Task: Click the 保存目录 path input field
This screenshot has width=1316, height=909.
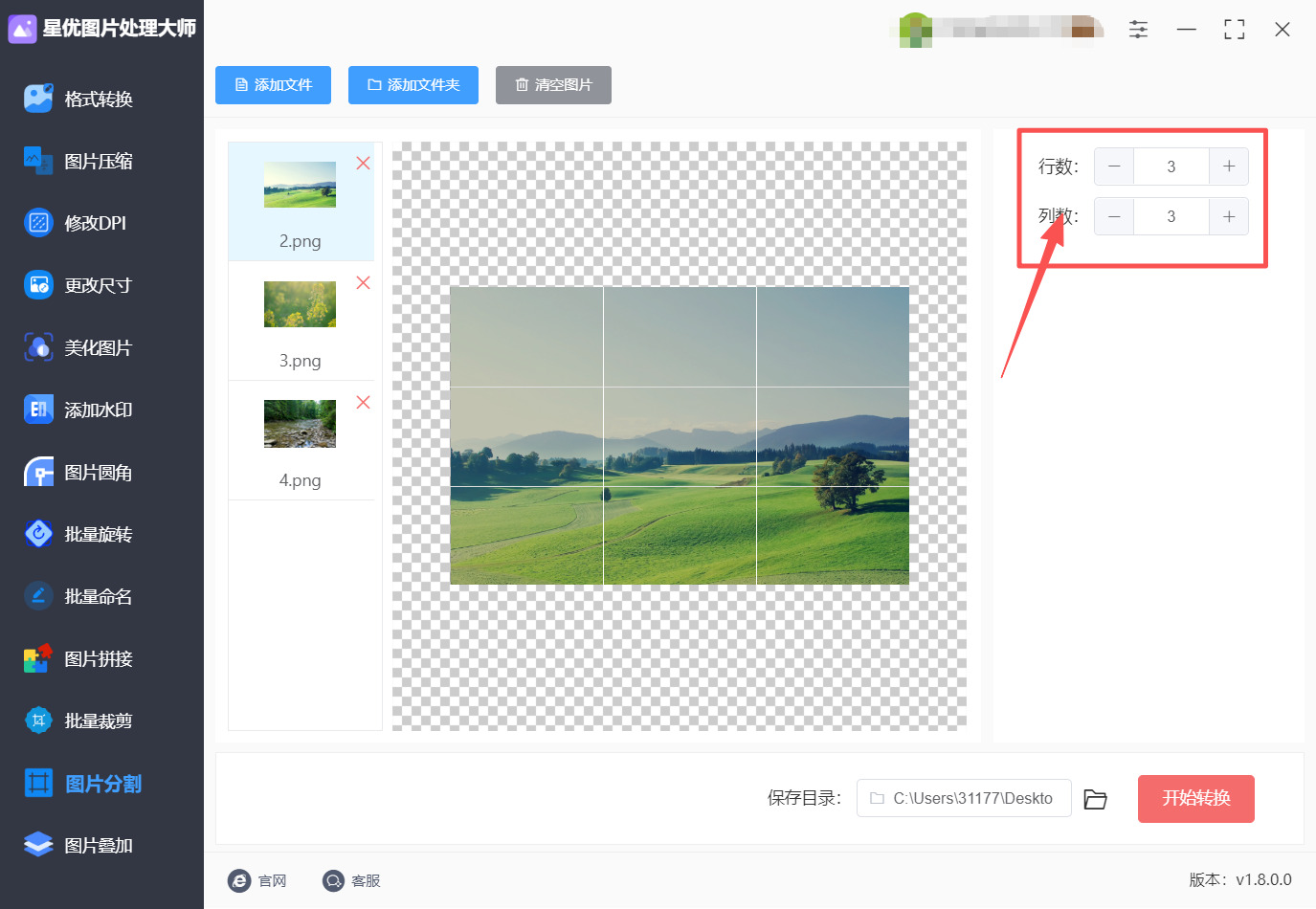Action: [x=964, y=798]
